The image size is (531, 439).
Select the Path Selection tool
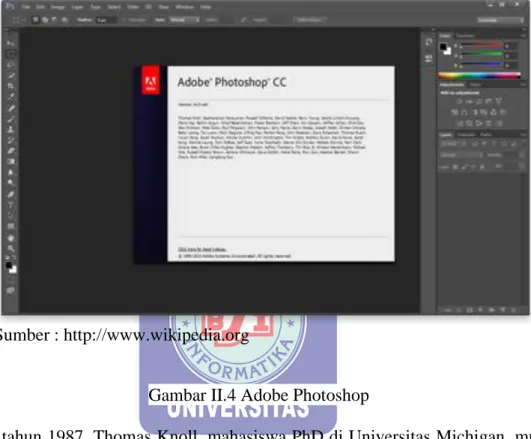click(x=10, y=216)
